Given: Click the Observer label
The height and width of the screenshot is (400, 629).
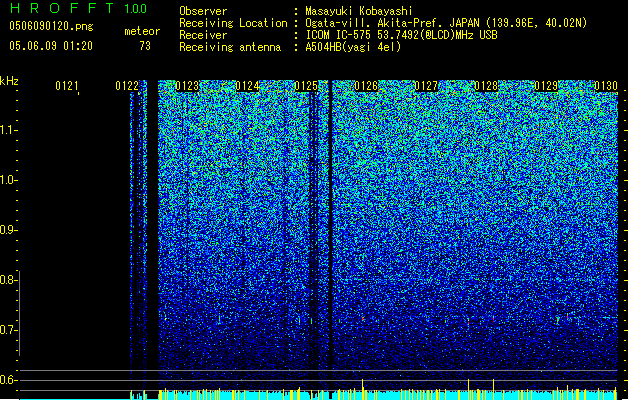Looking at the screenshot, I should click(203, 11).
